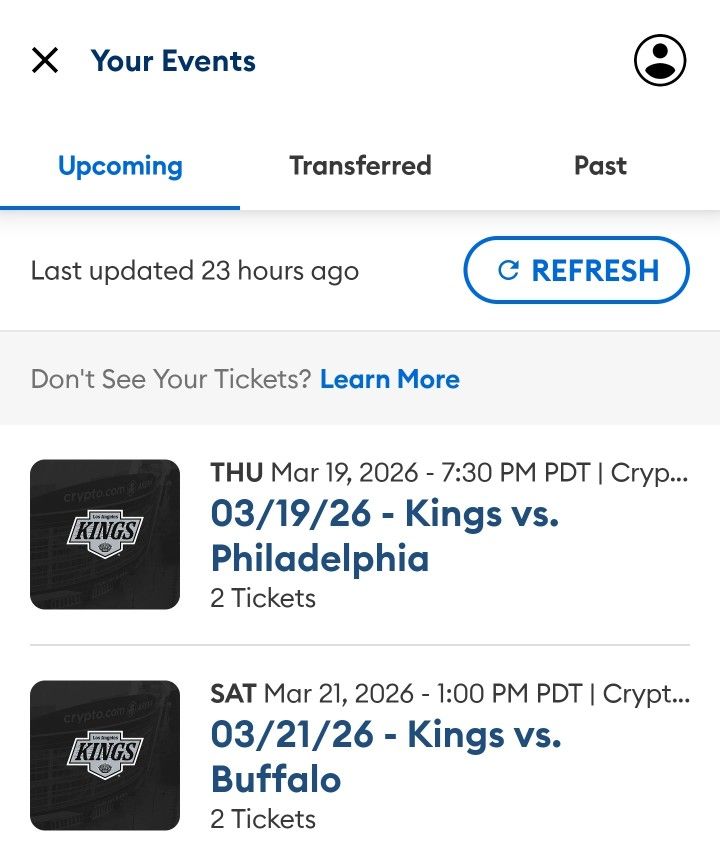Close the Your Events screen with X
The width and height of the screenshot is (720, 860).
(x=45, y=60)
